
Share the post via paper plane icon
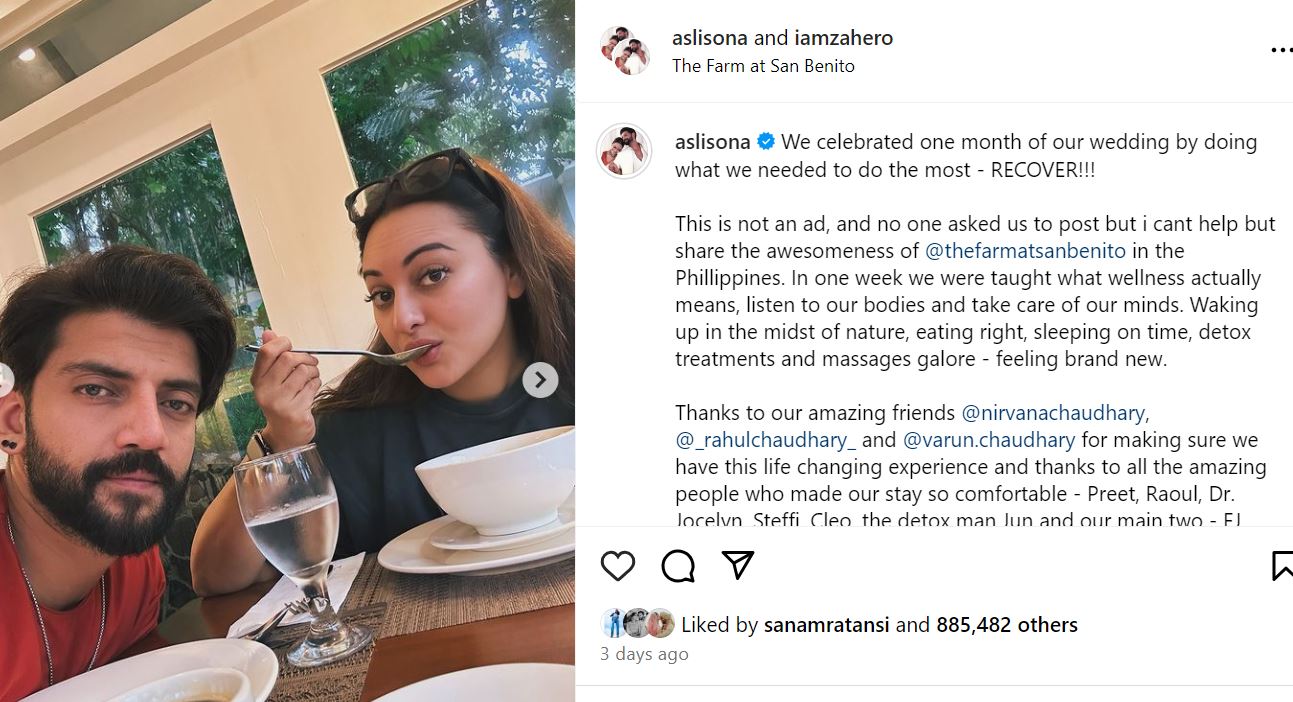pyautogui.click(x=738, y=565)
